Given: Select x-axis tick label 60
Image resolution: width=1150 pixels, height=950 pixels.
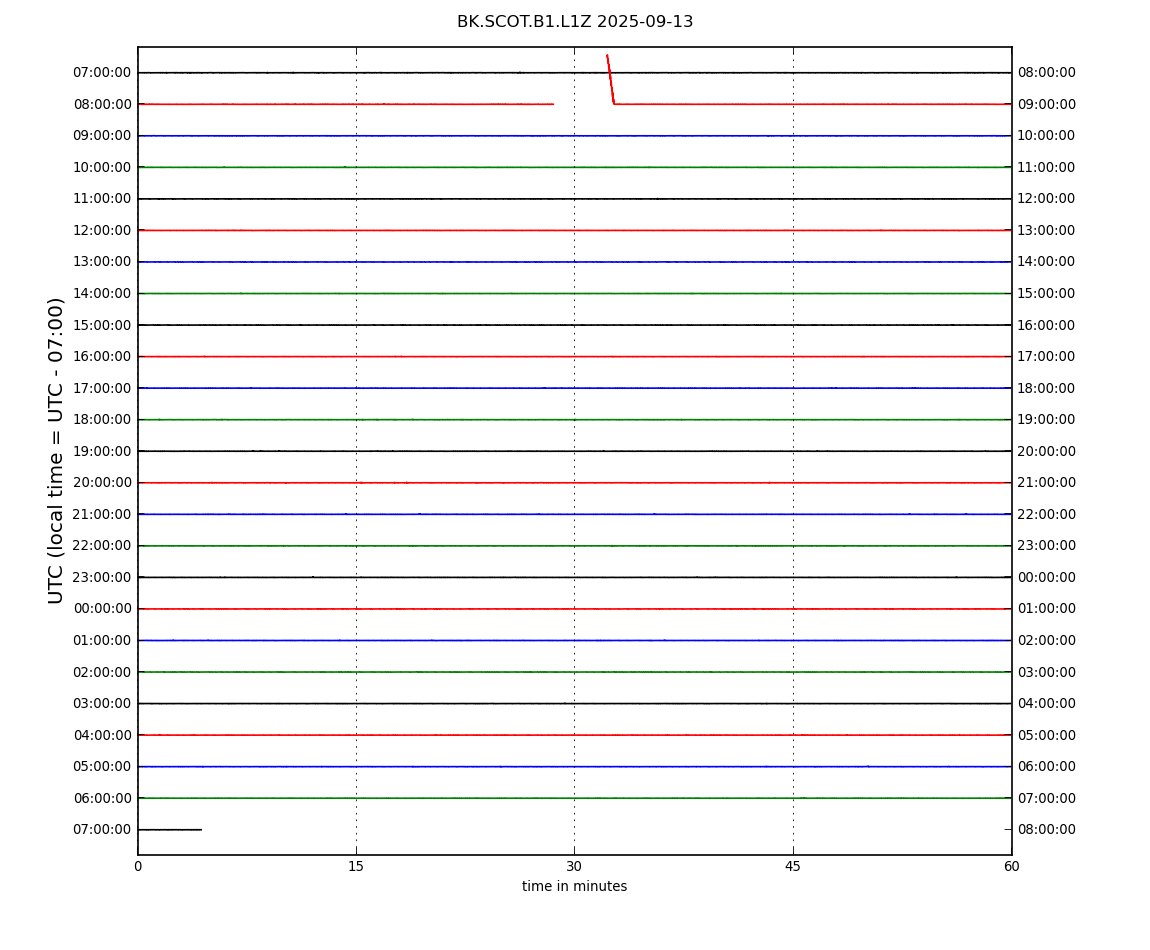Looking at the screenshot, I should (x=1011, y=866).
